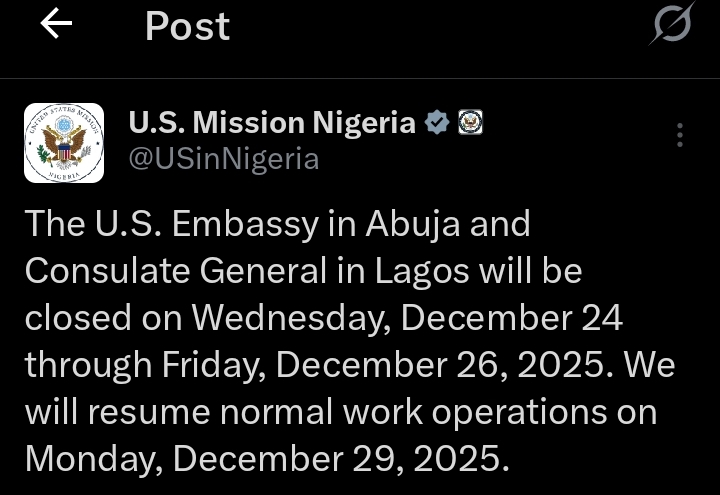Open the @USinNigeria handle
The image size is (720, 495).
224,159
